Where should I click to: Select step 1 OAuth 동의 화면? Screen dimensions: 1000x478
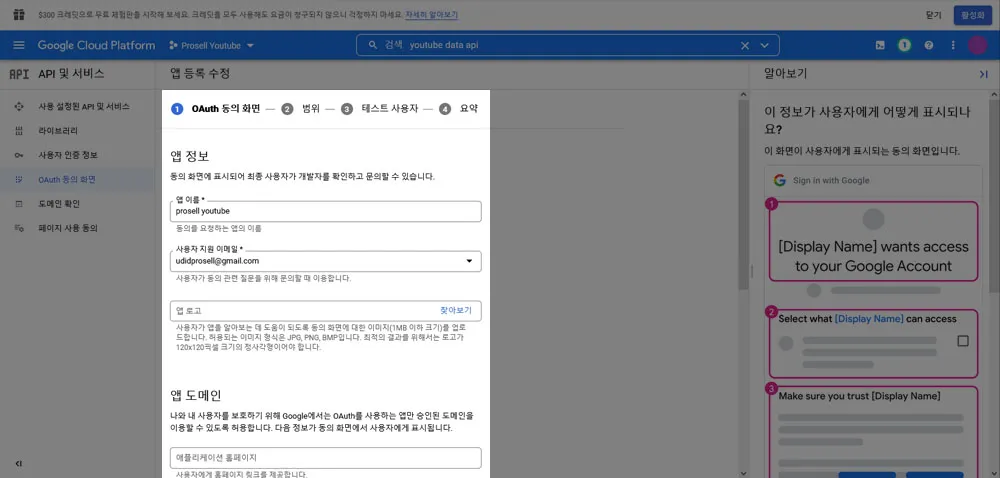coord(216,109)
